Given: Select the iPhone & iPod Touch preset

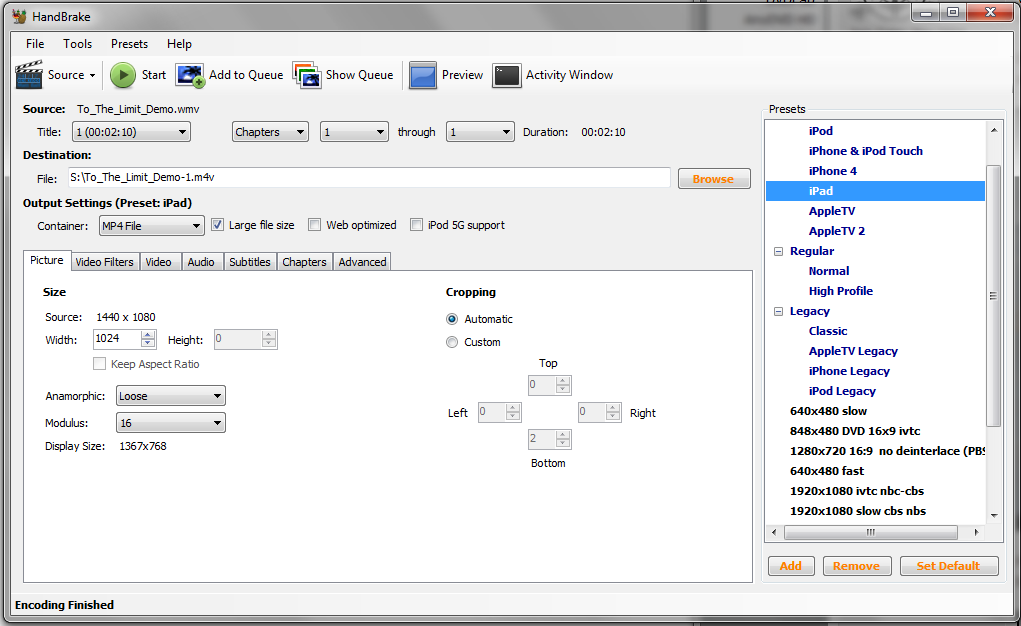Looking at the screenshot, I should click(x=865, y=151).
